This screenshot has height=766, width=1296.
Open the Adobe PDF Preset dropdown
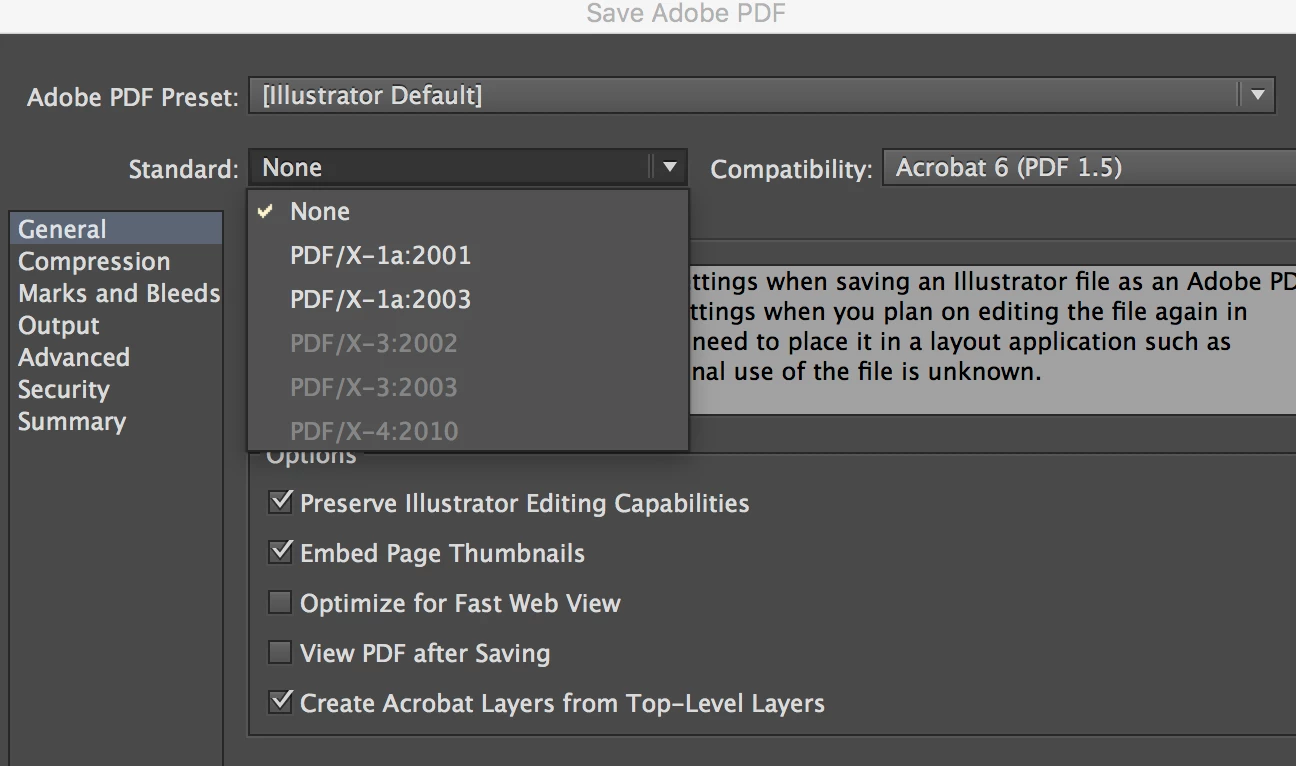pos(762,96)
